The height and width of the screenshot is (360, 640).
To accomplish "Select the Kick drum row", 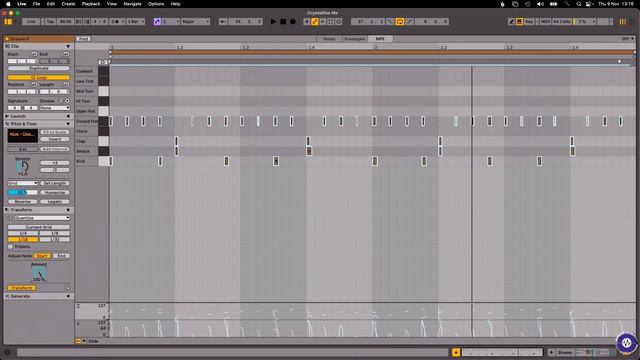I will [87, 161].
